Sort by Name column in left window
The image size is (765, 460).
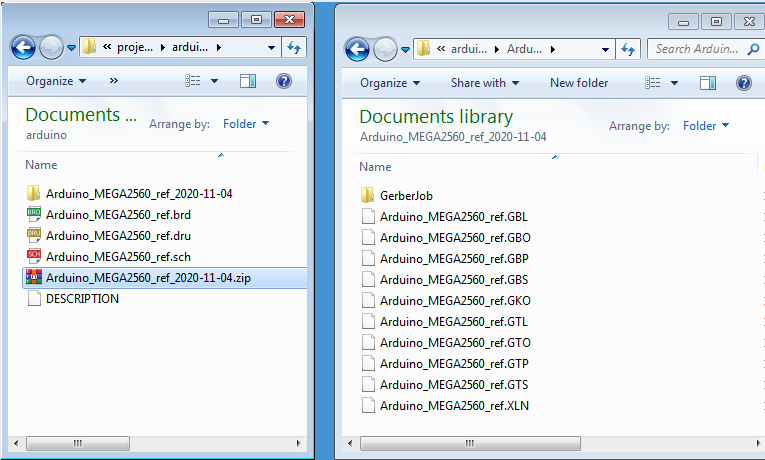point(41,165)
